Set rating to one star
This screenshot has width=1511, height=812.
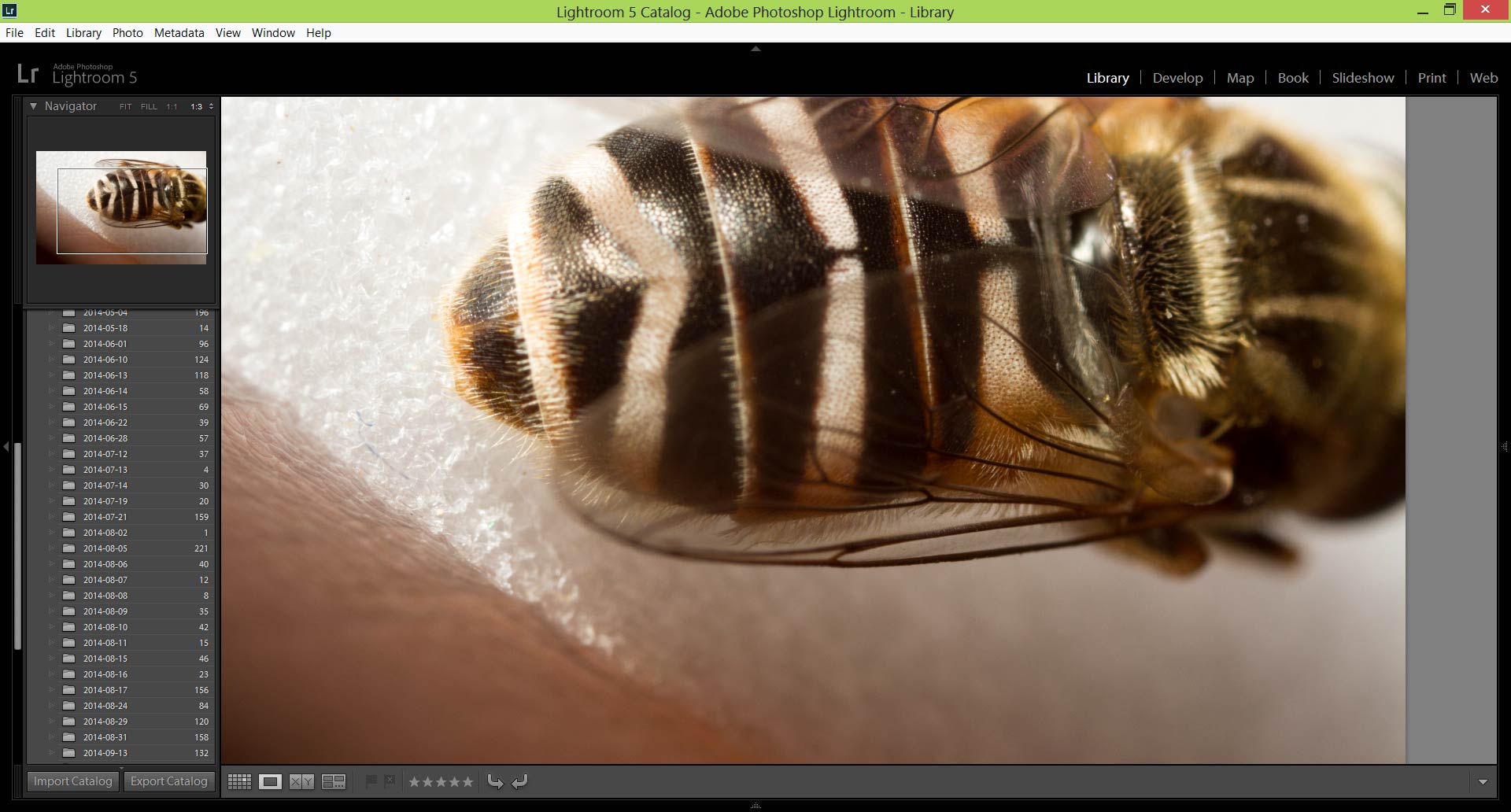(x=414, y=782)
